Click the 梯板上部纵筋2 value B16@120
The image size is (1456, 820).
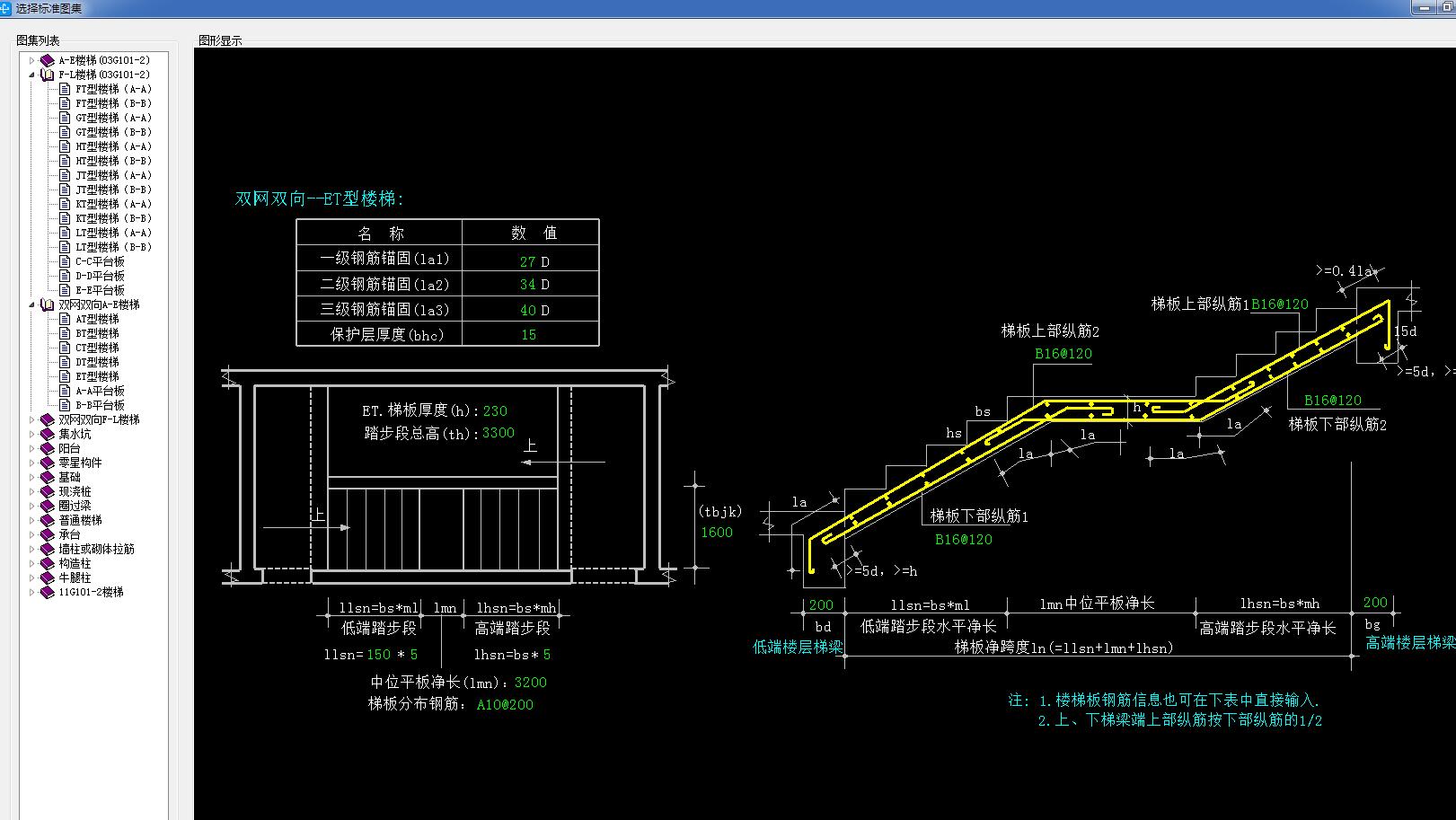click(1063, 354)
